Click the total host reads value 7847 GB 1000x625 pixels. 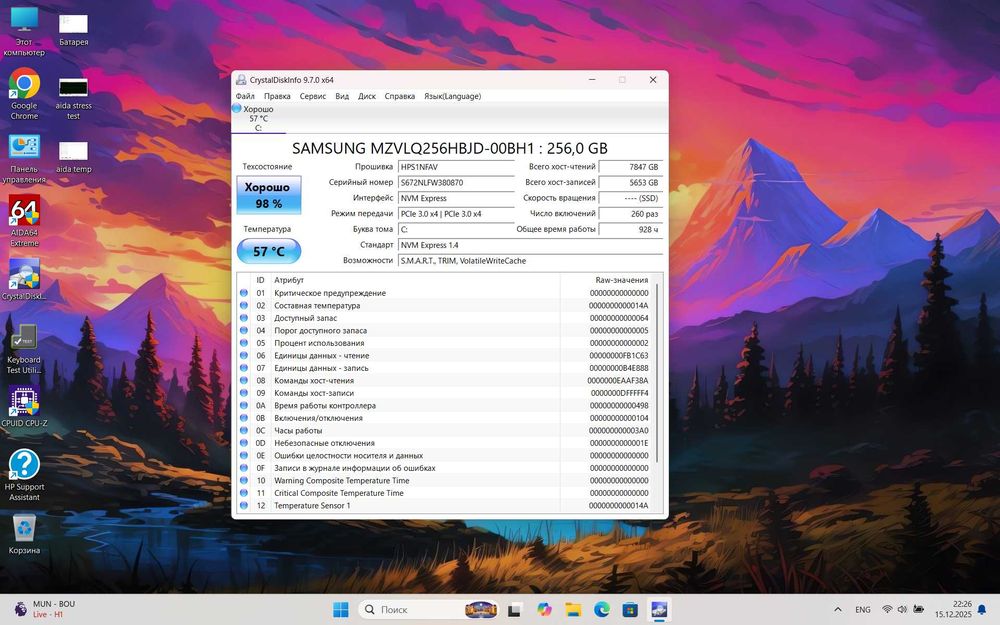(x=631, y=167)
